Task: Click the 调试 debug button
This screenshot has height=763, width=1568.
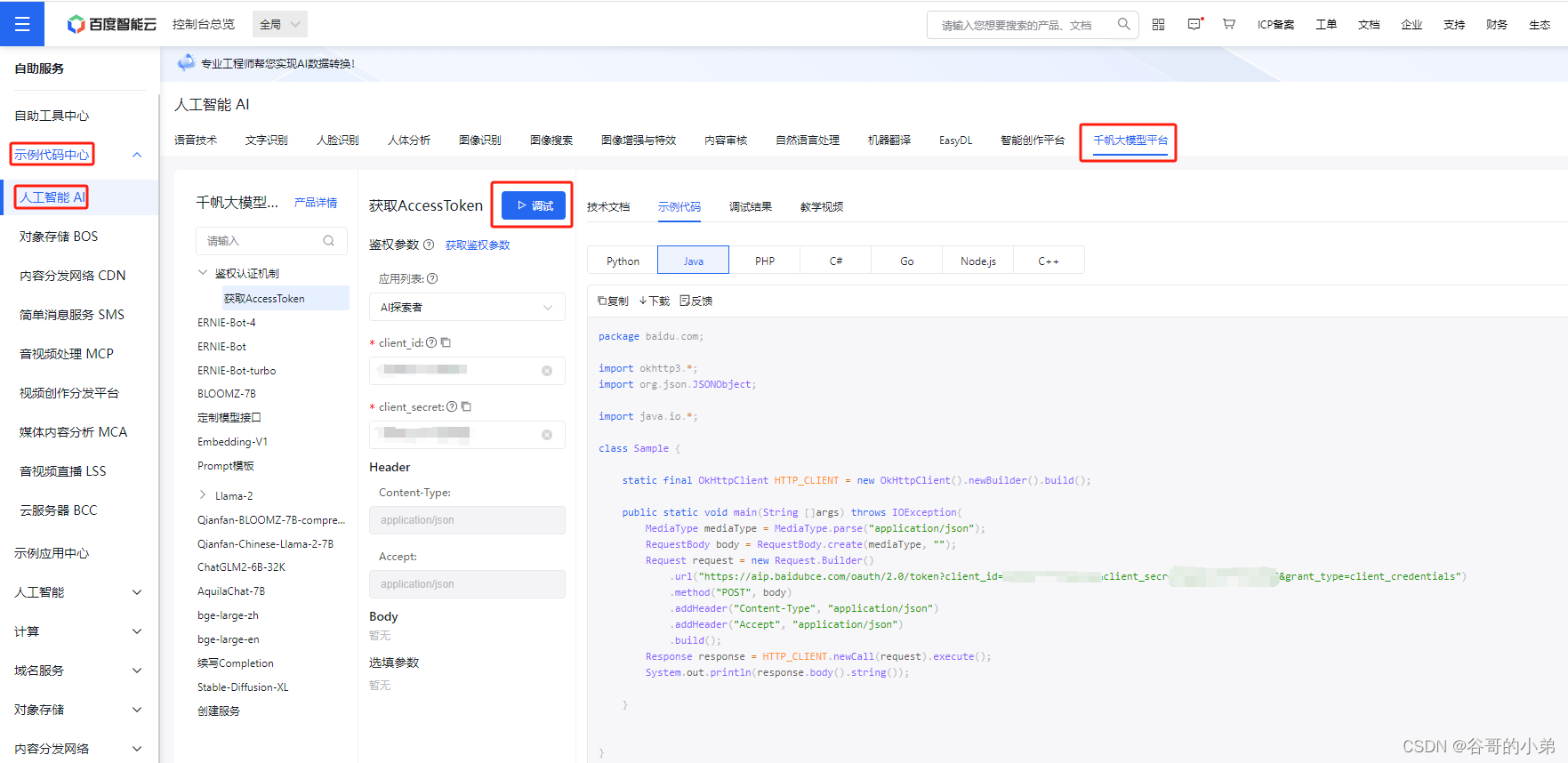Action: (x=534, y=205)
